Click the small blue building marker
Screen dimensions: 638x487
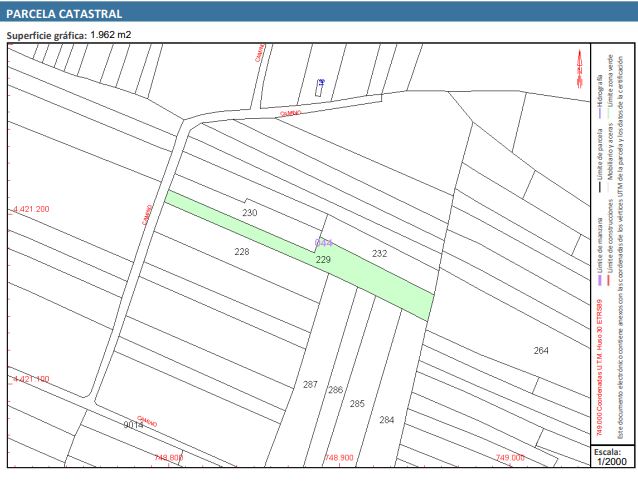pyautogui.click(x=320, y=86)
